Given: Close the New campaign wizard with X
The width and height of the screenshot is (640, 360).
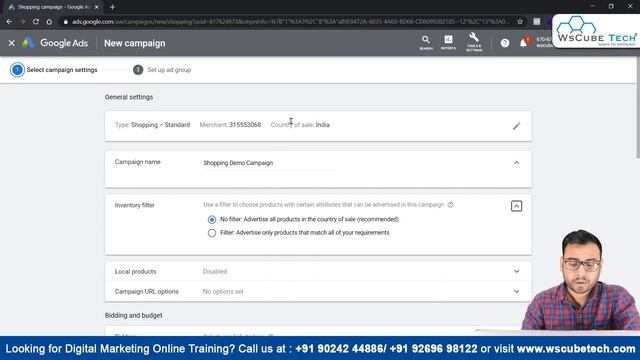Looking at the screenshot, I should pyautogui.click(x=11, y=43).
